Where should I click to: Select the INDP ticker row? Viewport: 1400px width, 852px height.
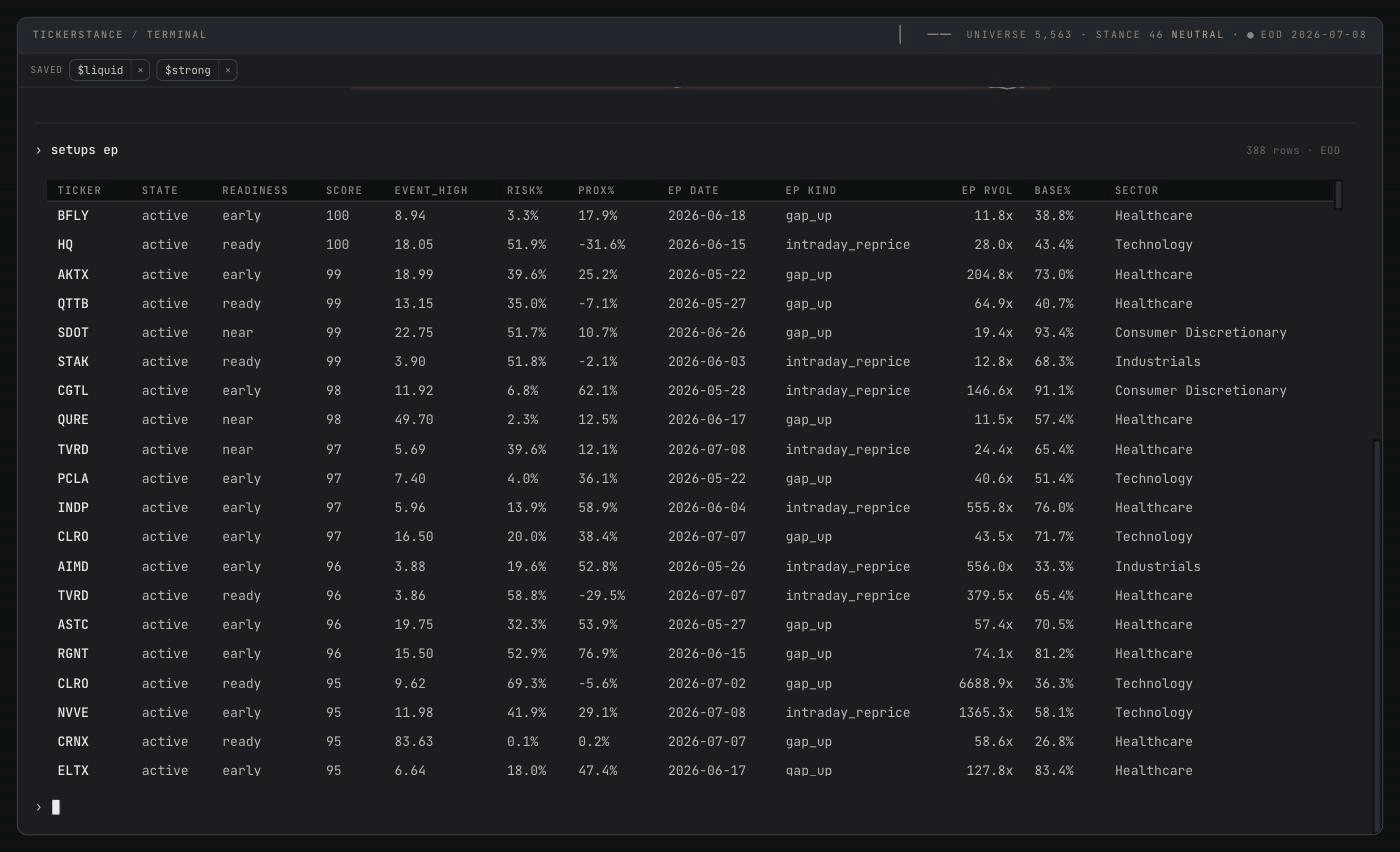(x=690, y=508)
